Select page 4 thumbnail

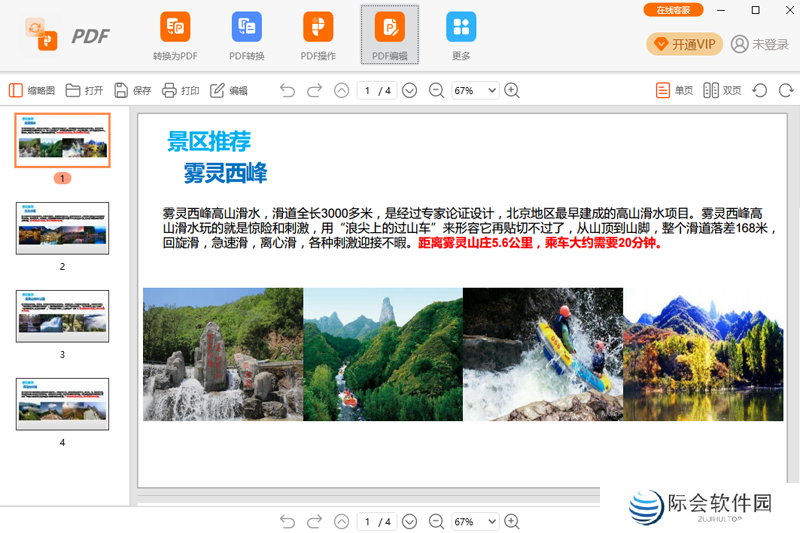click(62, 404)
